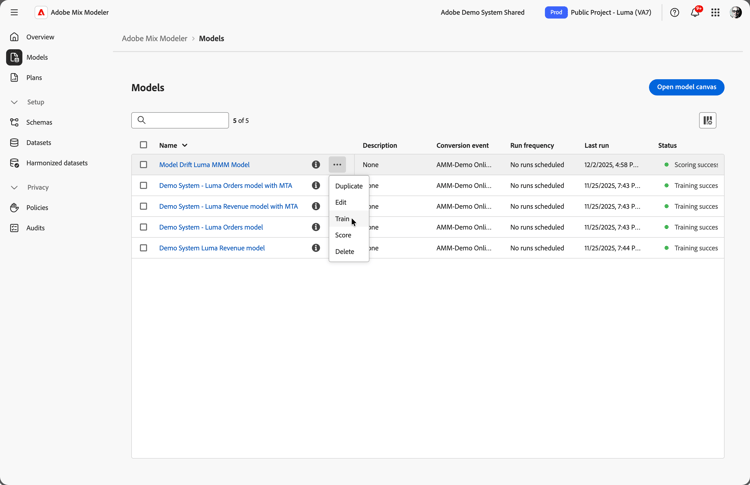The image size is (750, 485).
Task: Click the search magnifier icon
Action: [x=142, y=120]
